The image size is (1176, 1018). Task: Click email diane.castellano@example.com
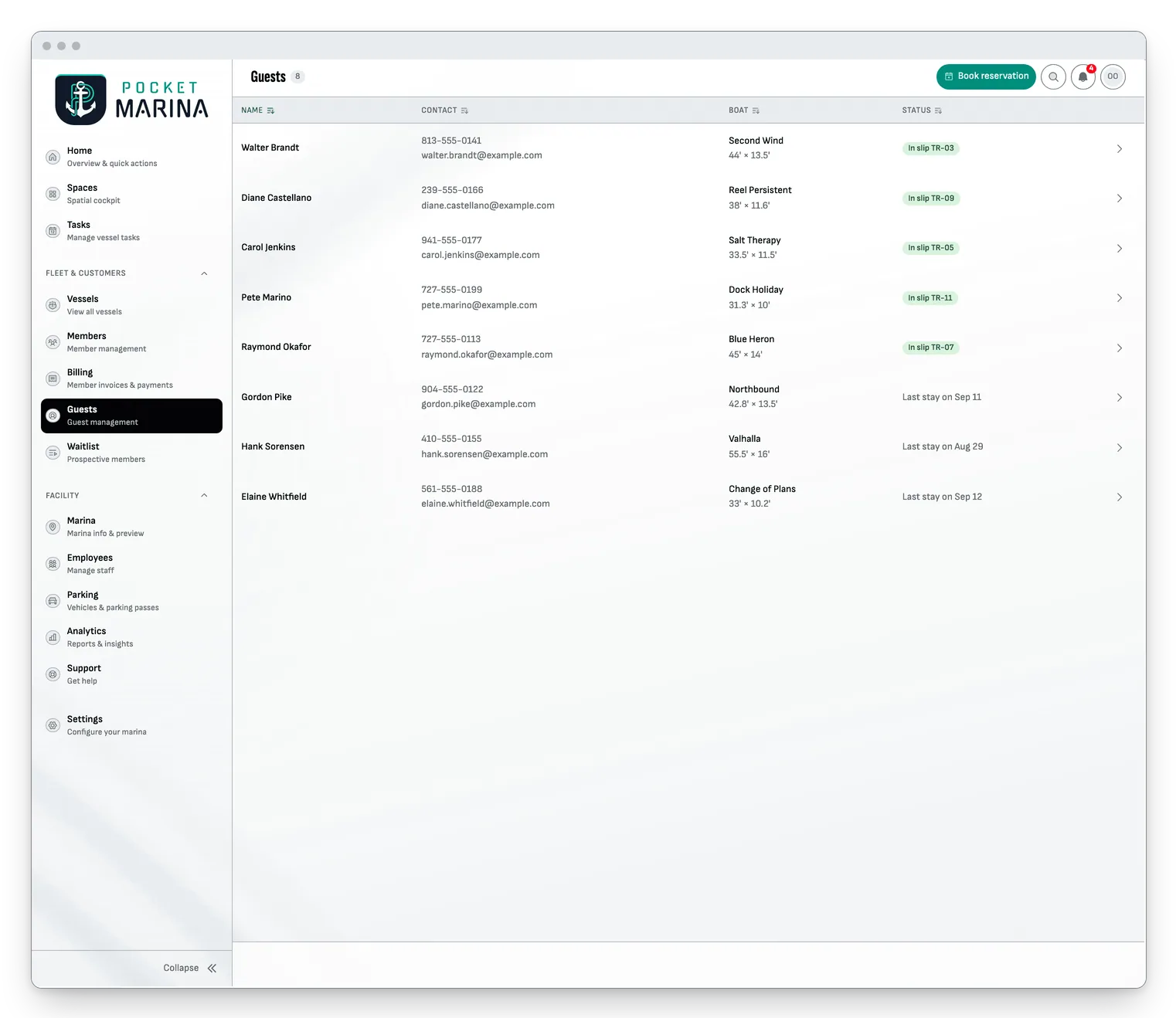point(488,205)
